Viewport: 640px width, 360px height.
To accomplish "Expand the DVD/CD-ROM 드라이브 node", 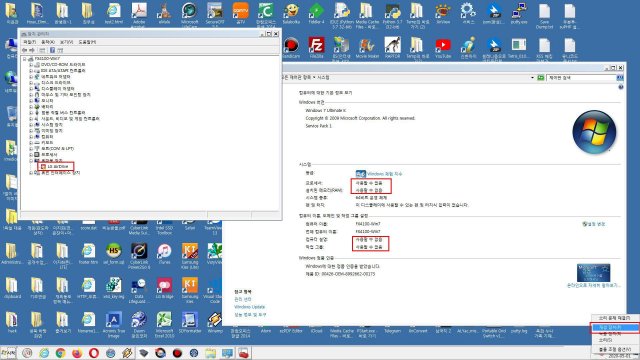I will (x=31, y=64).
